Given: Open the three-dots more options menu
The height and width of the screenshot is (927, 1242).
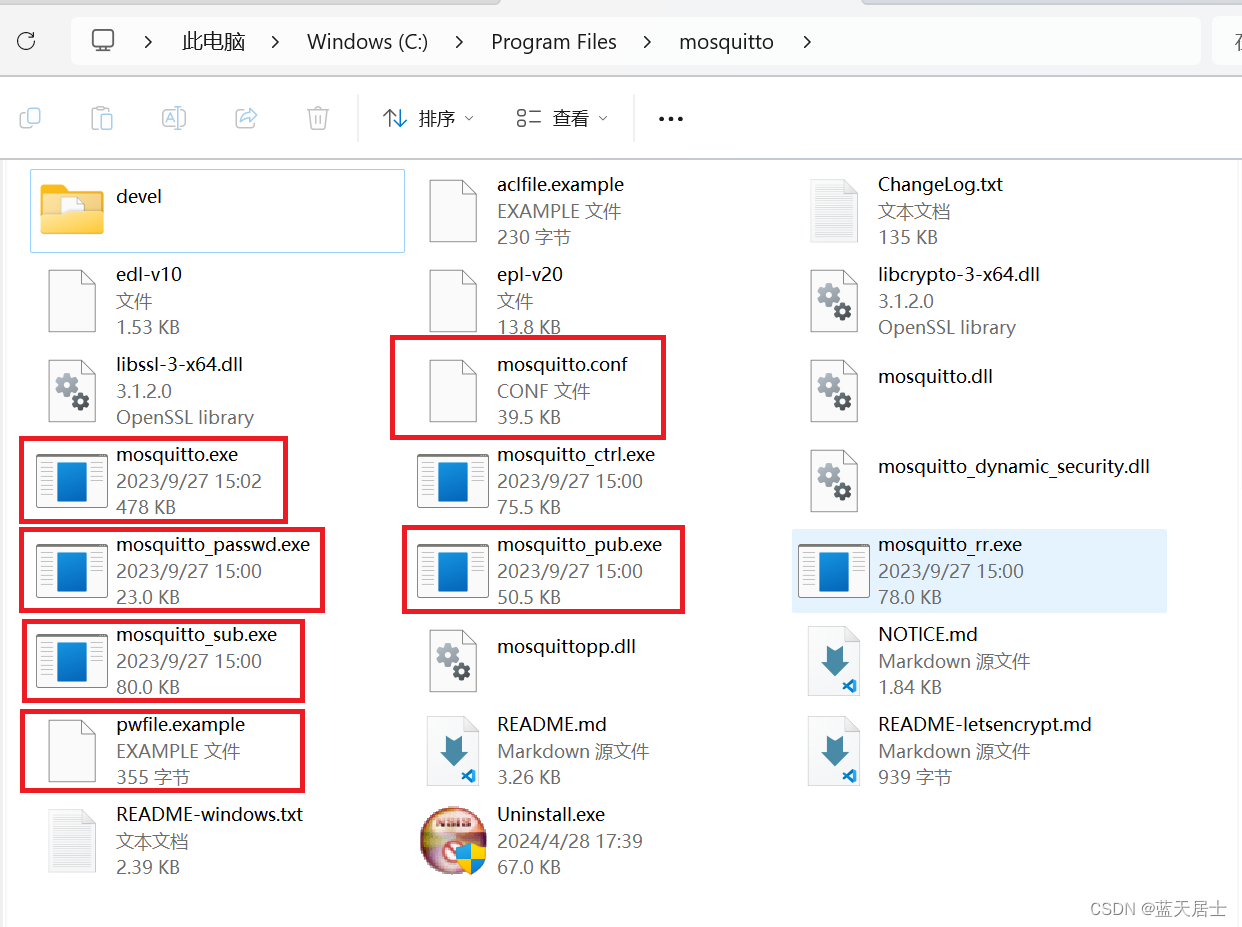Looking at the screenshot, I should click(671, 119).
